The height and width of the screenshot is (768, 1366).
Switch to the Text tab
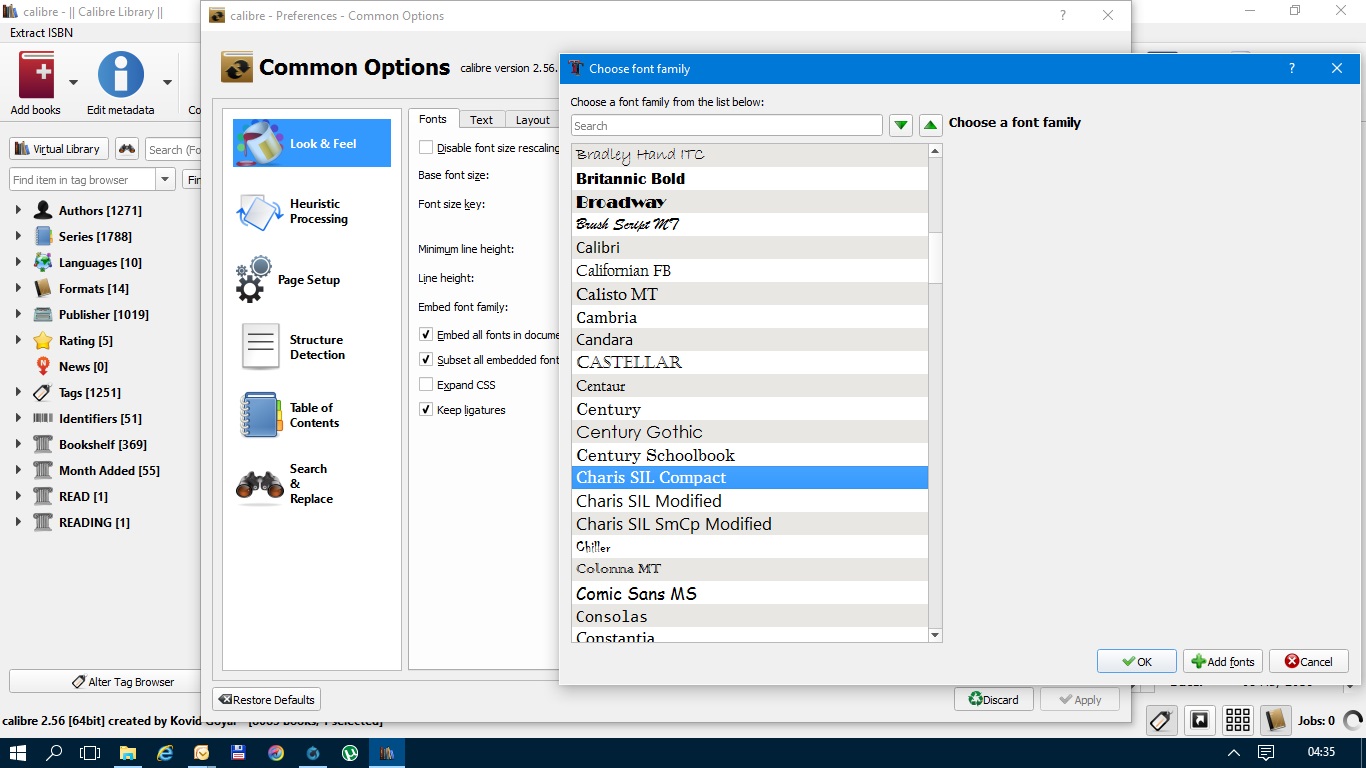coord(481,120)
